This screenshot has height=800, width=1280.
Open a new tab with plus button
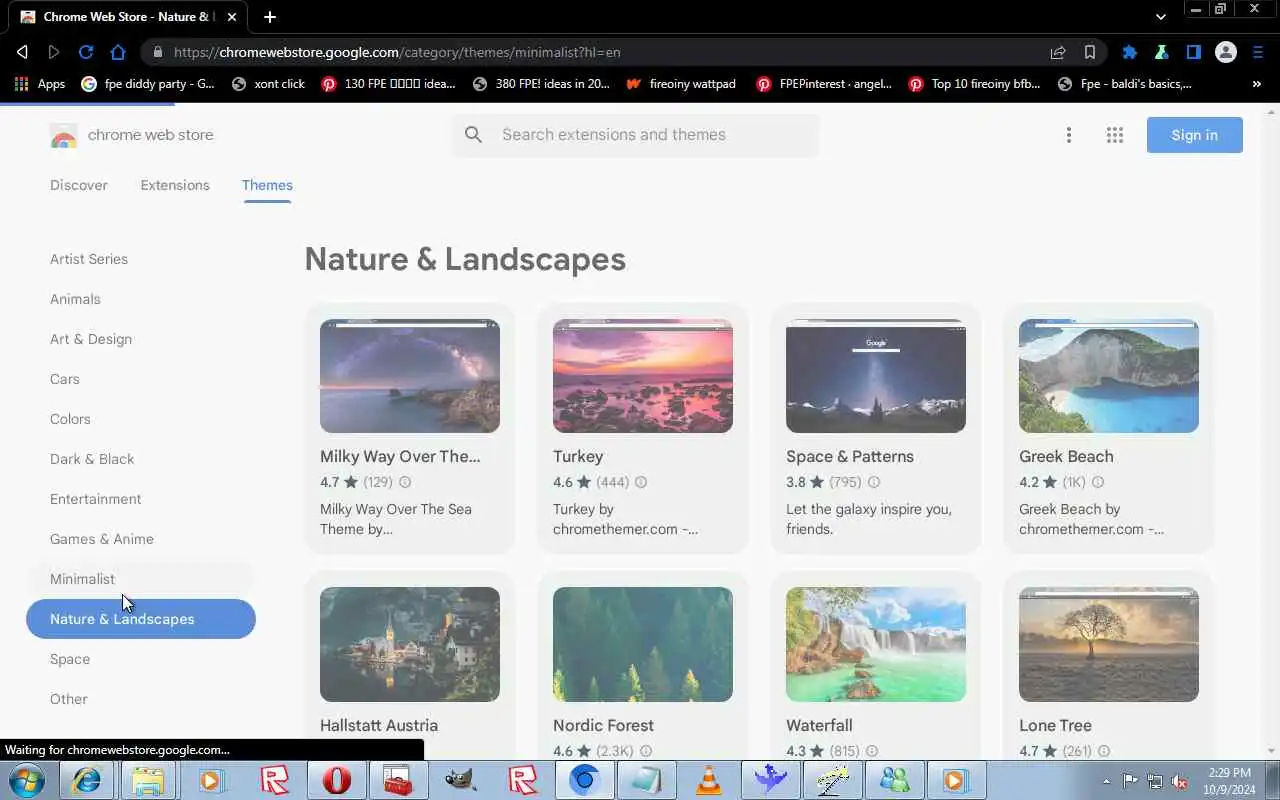(269, 16)
